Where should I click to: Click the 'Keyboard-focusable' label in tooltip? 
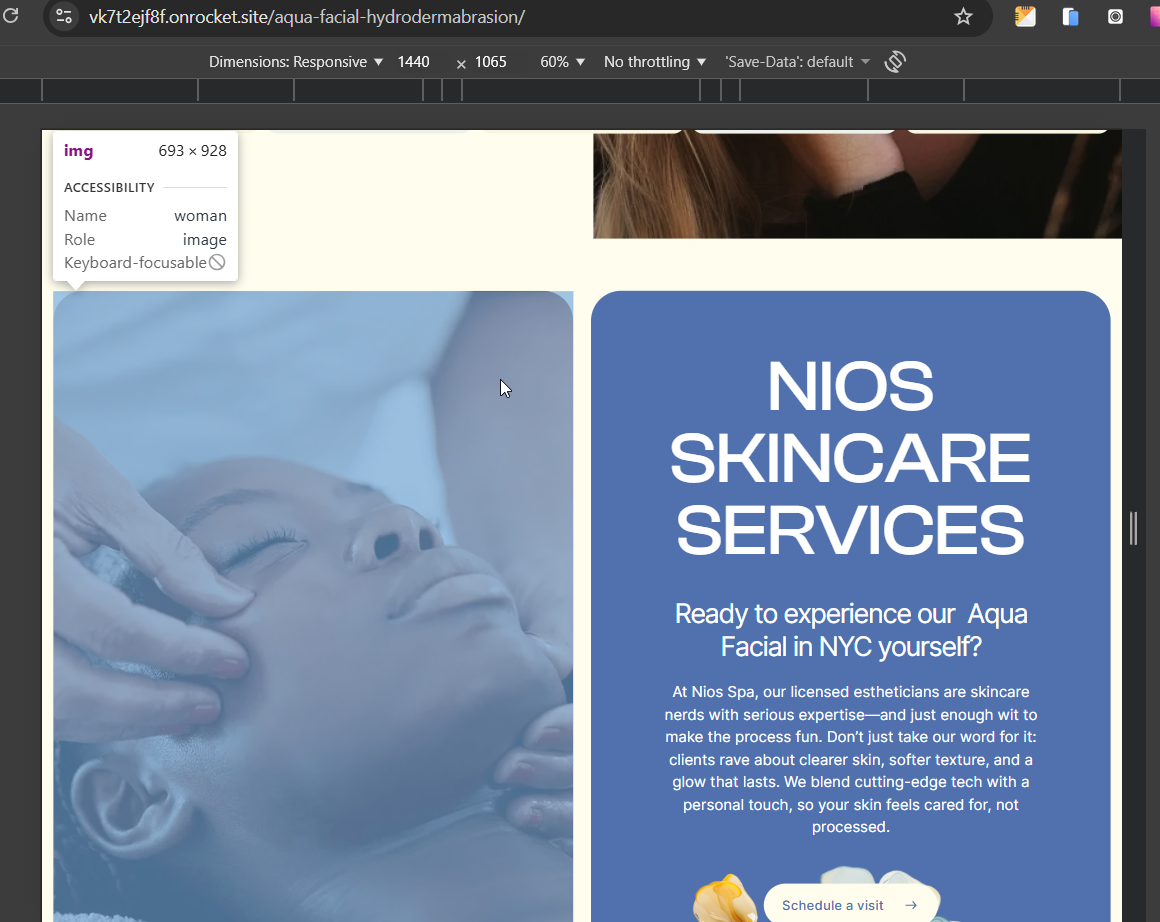pos(135,263)
